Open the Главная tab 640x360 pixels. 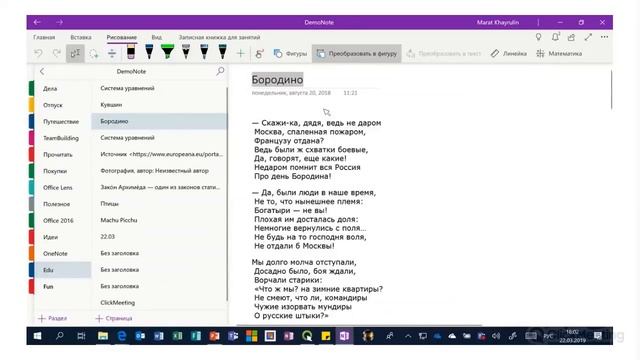(x=44, y=37)
